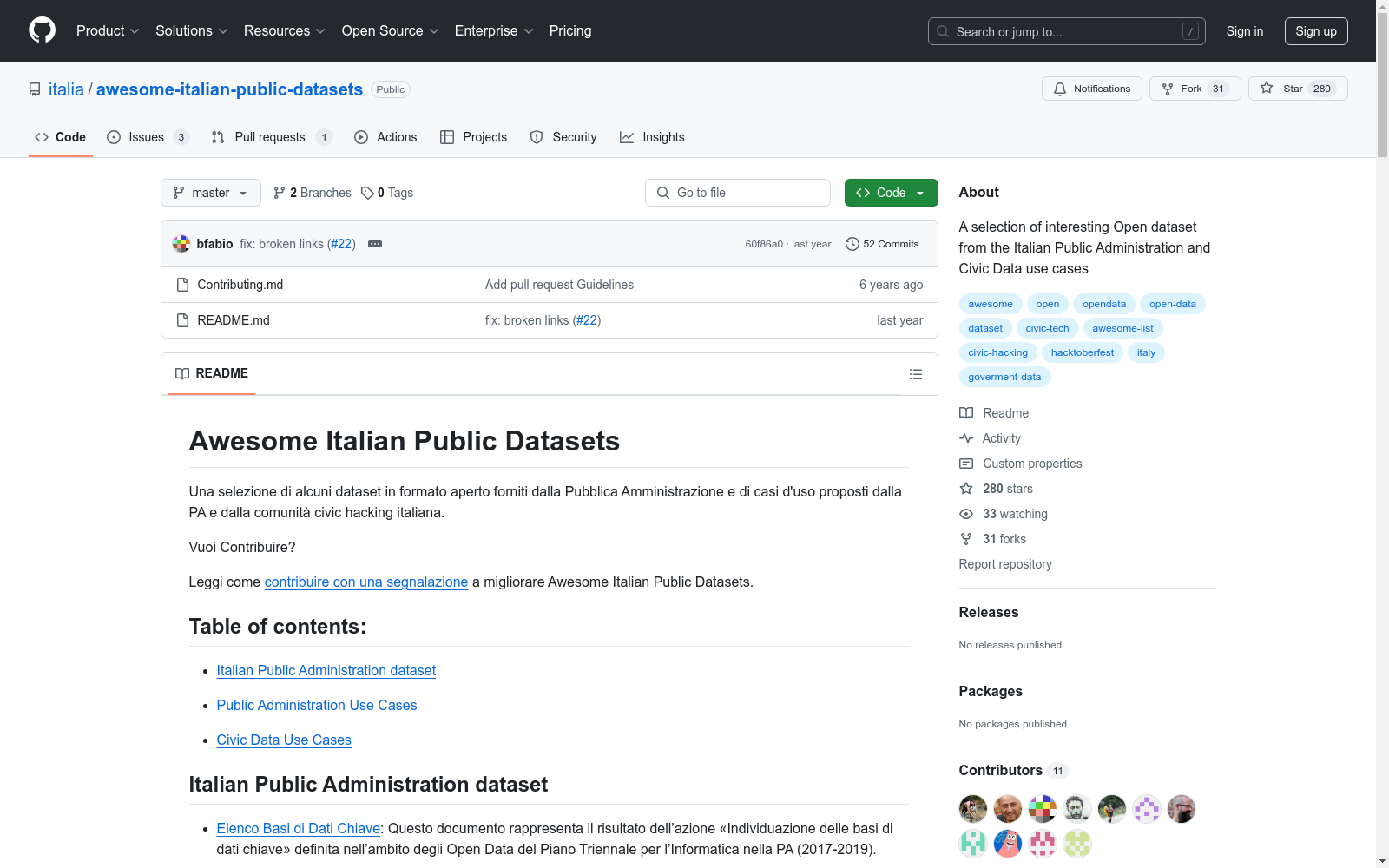Viewport: 1389px width, 868px height.
Task: Select the Code tab
Action: tap(61, 137)
